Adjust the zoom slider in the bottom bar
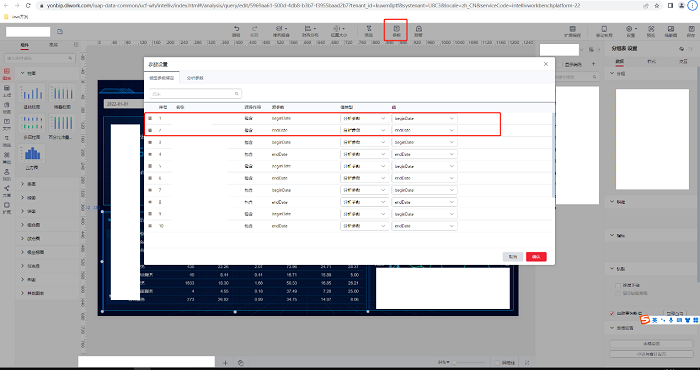The width and height of the screenshot is (700, 370). coord(469,363)
